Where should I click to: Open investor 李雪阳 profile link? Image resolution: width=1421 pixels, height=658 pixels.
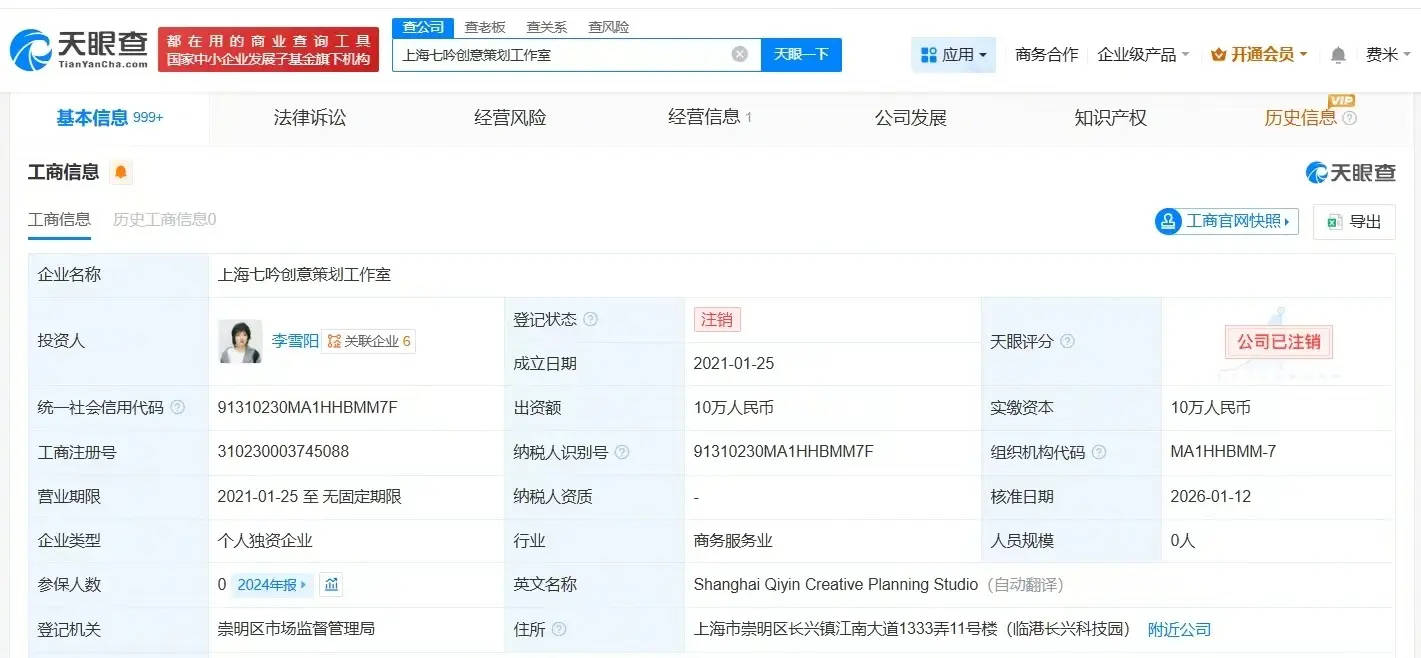[295, 341]
